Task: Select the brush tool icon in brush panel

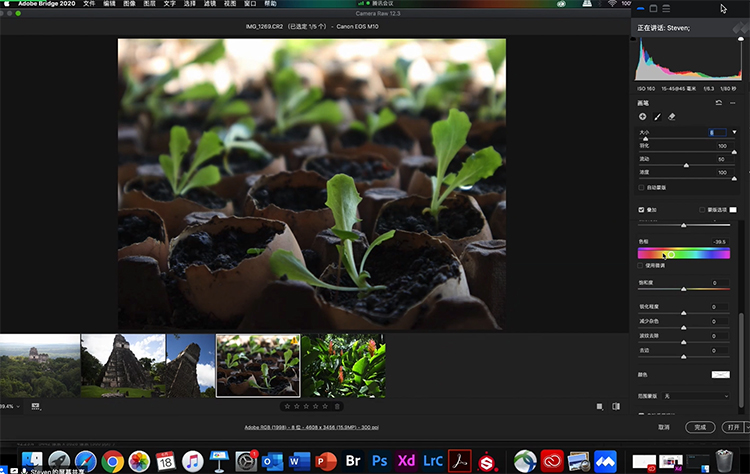Action: pyautogui.click(x=657, y=116)
